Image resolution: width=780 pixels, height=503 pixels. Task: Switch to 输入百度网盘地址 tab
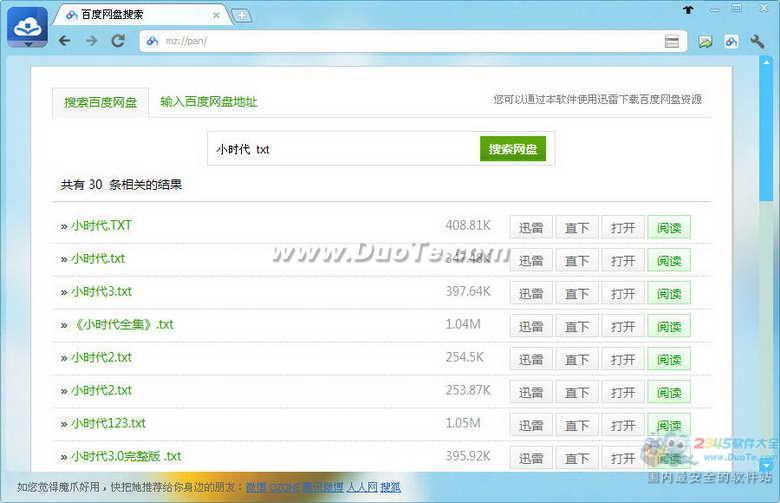208,102
